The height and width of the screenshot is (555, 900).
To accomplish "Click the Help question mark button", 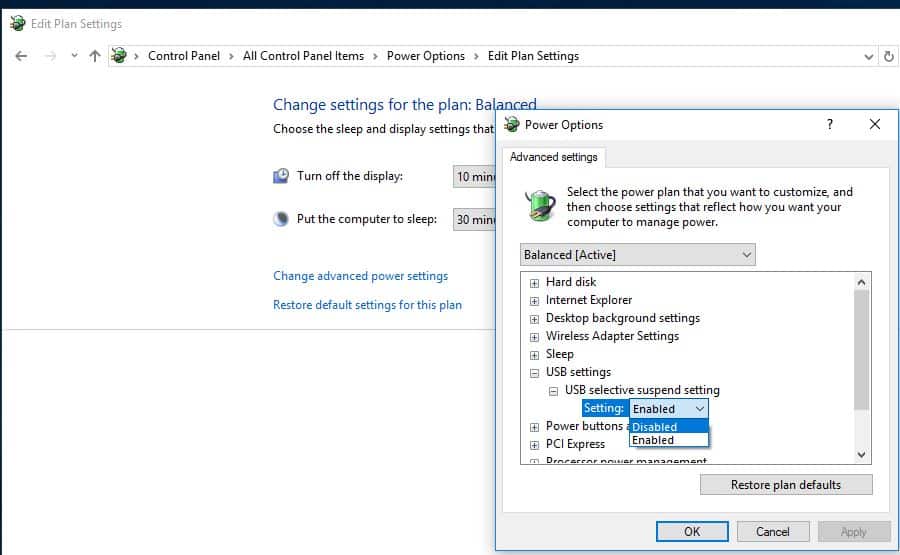I will 829,124.
